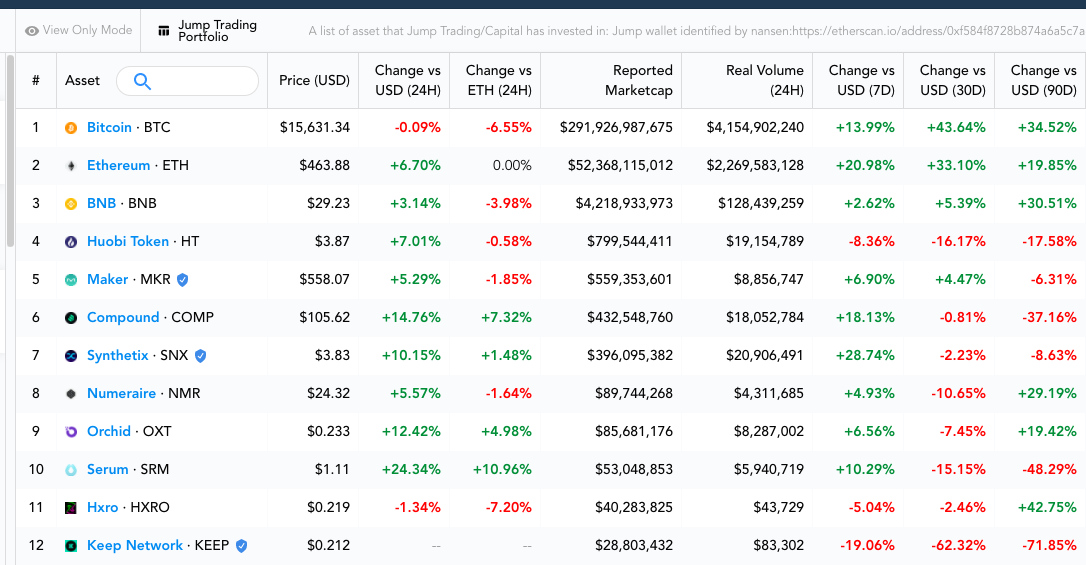Image resolution: width=1086 pixels, height=565 pixels.
Task: Open the Hxro asset link
Action: tap(103, 508)
